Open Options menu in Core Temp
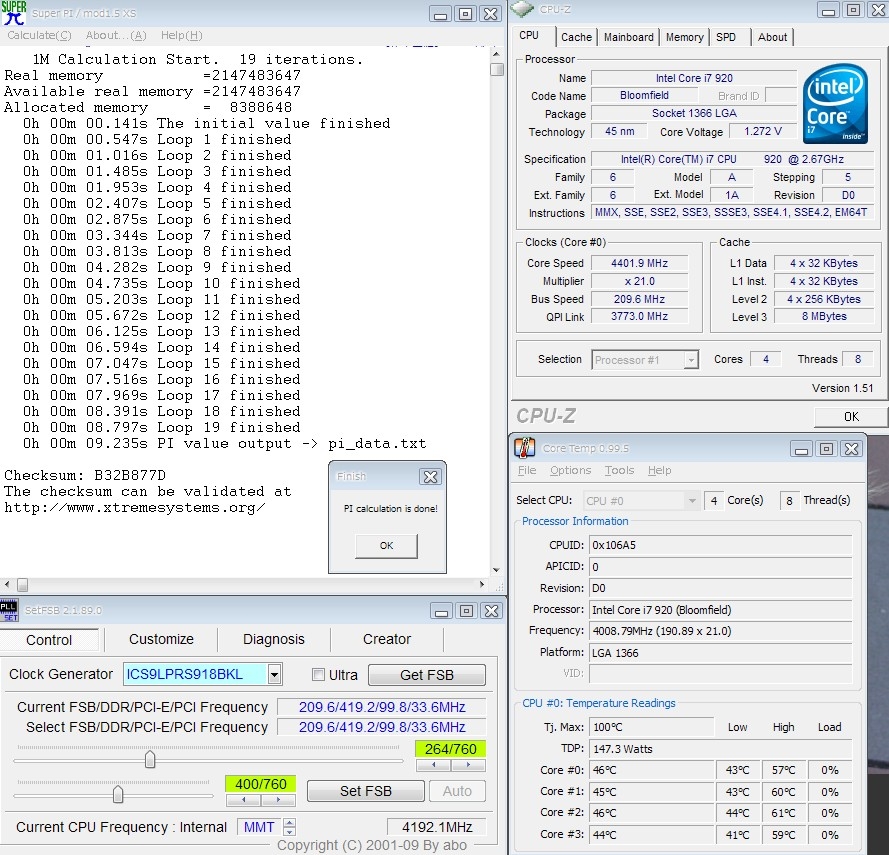 570,470
